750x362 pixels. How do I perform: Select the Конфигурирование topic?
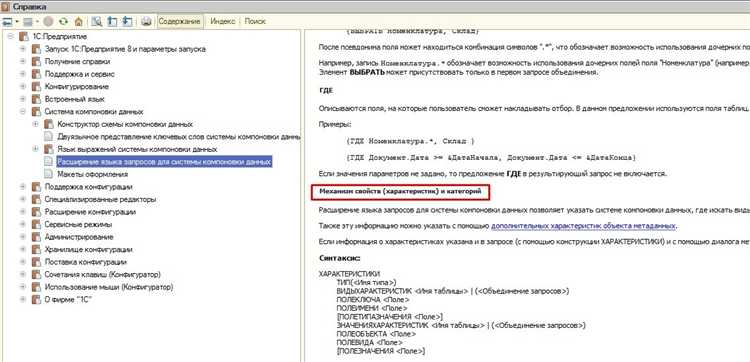pos(77,87)
